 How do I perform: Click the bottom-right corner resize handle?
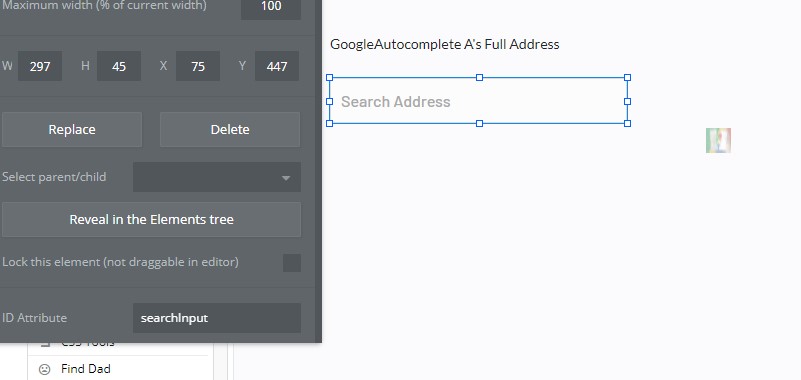(627, 123)
